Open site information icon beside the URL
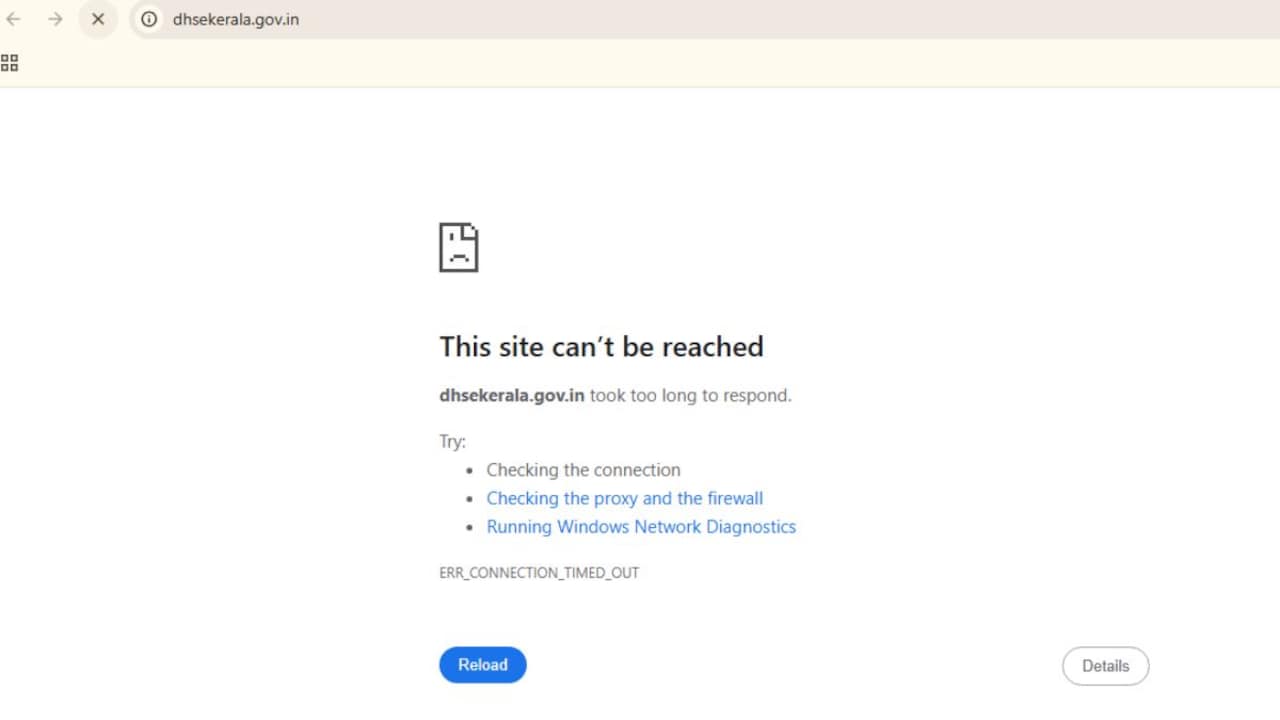Image resolution: width=1280 pixels, height=720 pixels. 149,19
